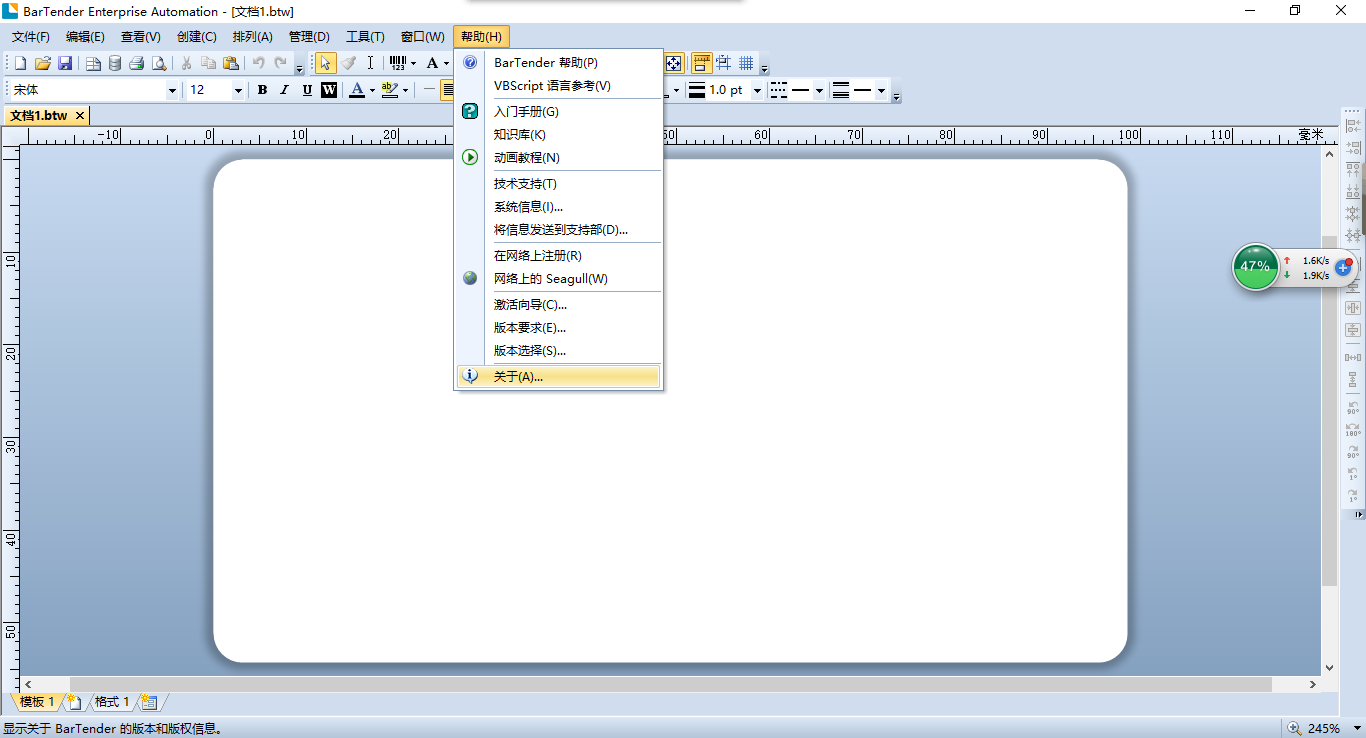Open 激活向导(C)... menu entry

pyautogui.click(x=530, y=305)
